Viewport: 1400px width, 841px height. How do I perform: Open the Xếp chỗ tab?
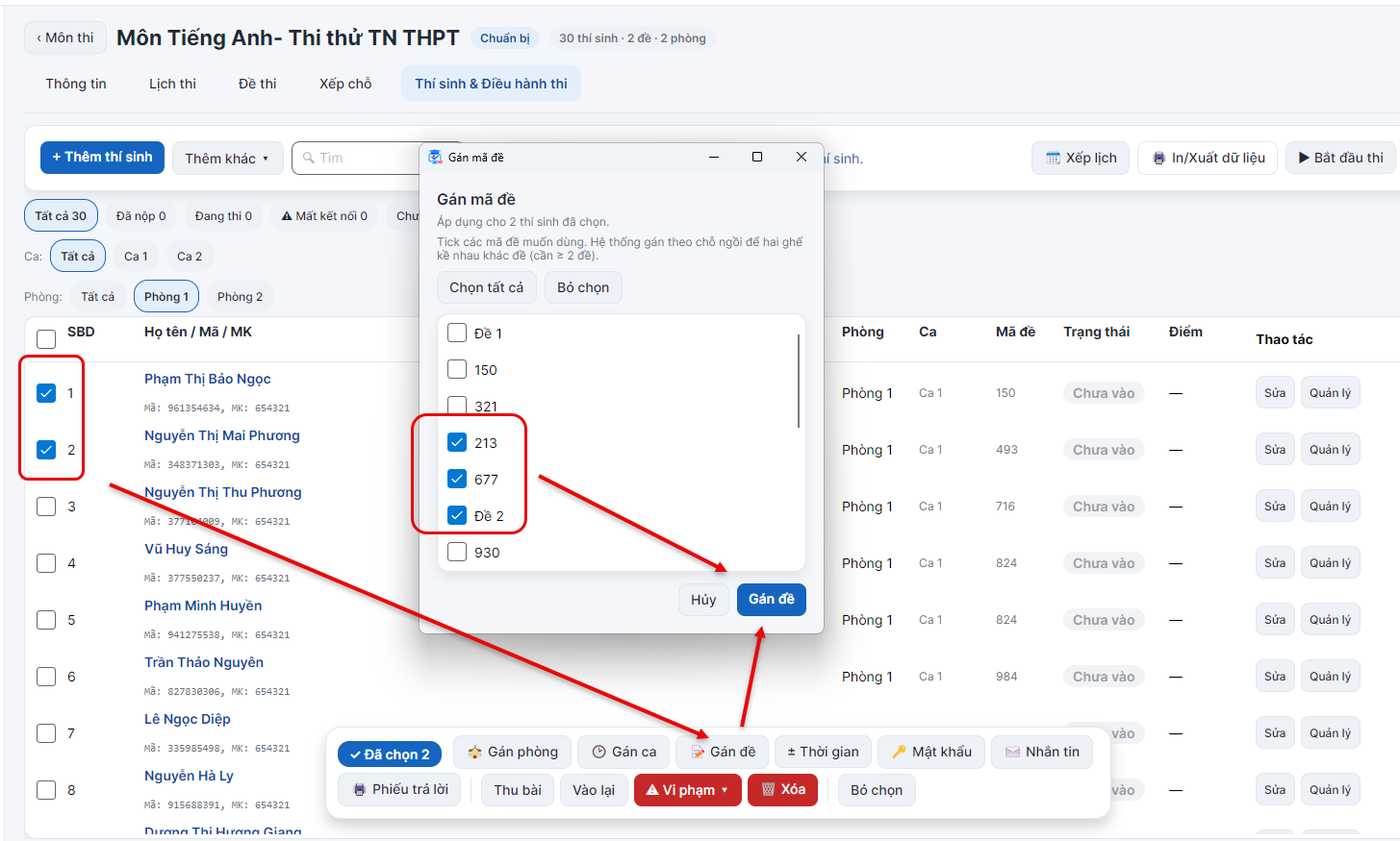pos(346,84)
